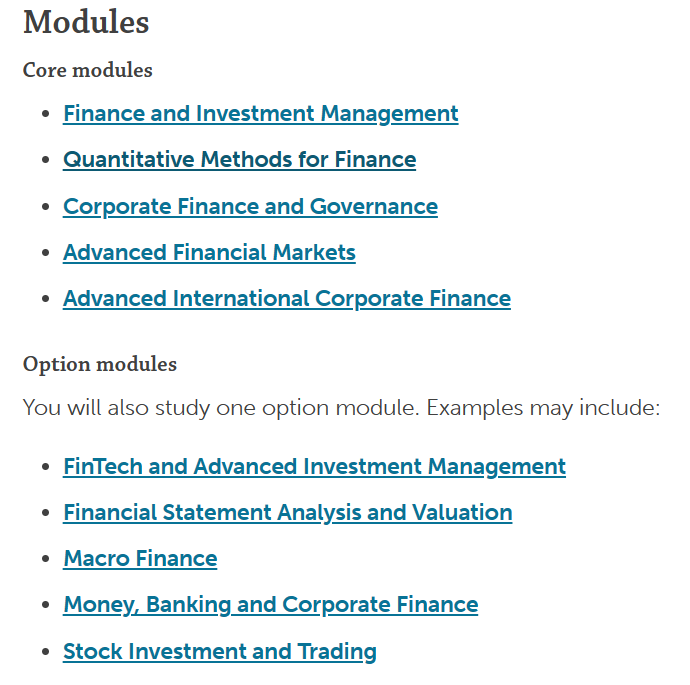Screen dimensions: 690x685
Task: Open Financial Statement Analysis and Valuation
Action: point(288,513)
